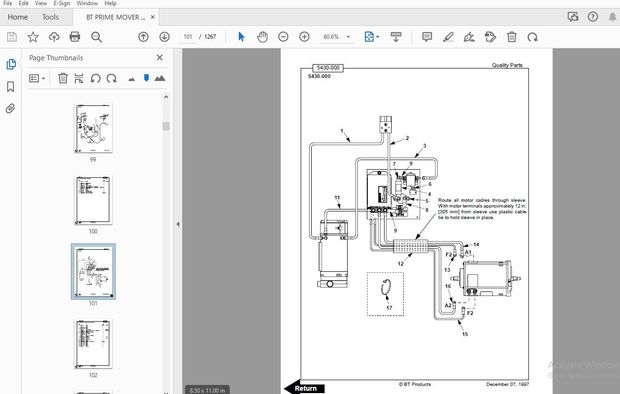Activate the Selection arrow tool
This screenshot has height=394, width=620.
point(241,37)
